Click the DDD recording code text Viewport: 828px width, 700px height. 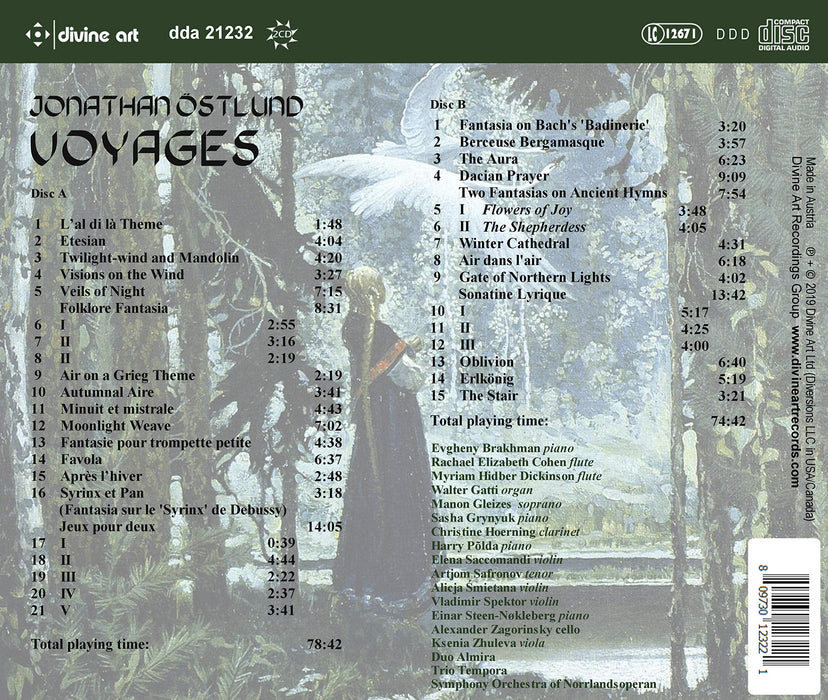click(x=732, y=34)
